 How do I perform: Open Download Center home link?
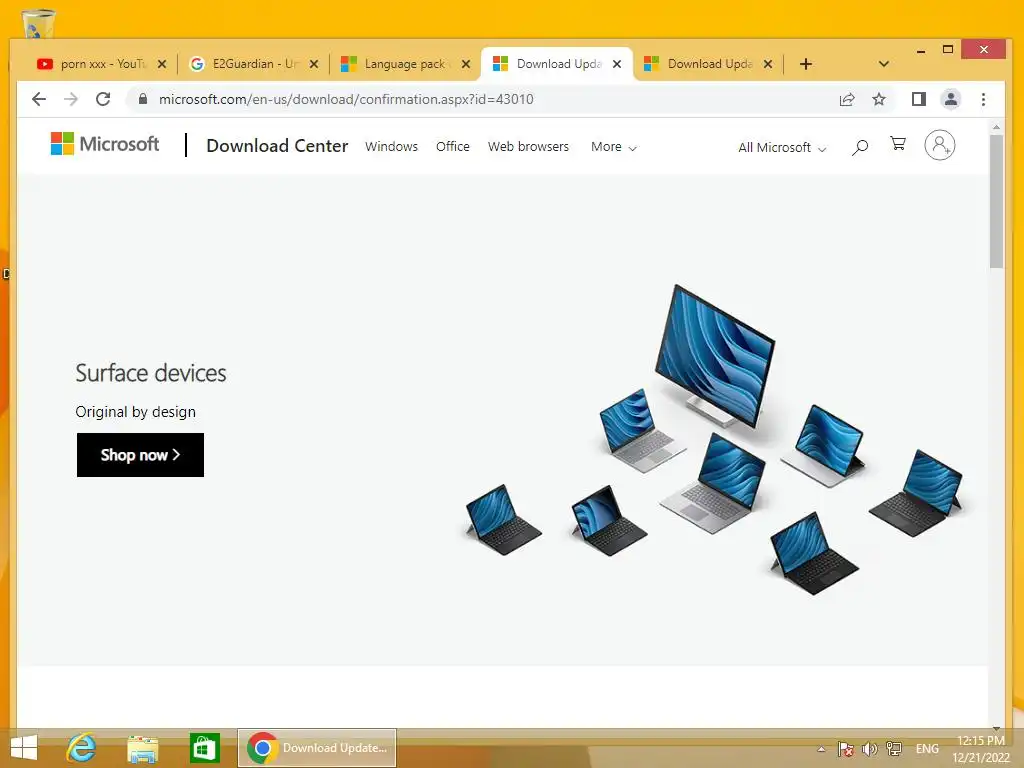(x=277, y=146)
